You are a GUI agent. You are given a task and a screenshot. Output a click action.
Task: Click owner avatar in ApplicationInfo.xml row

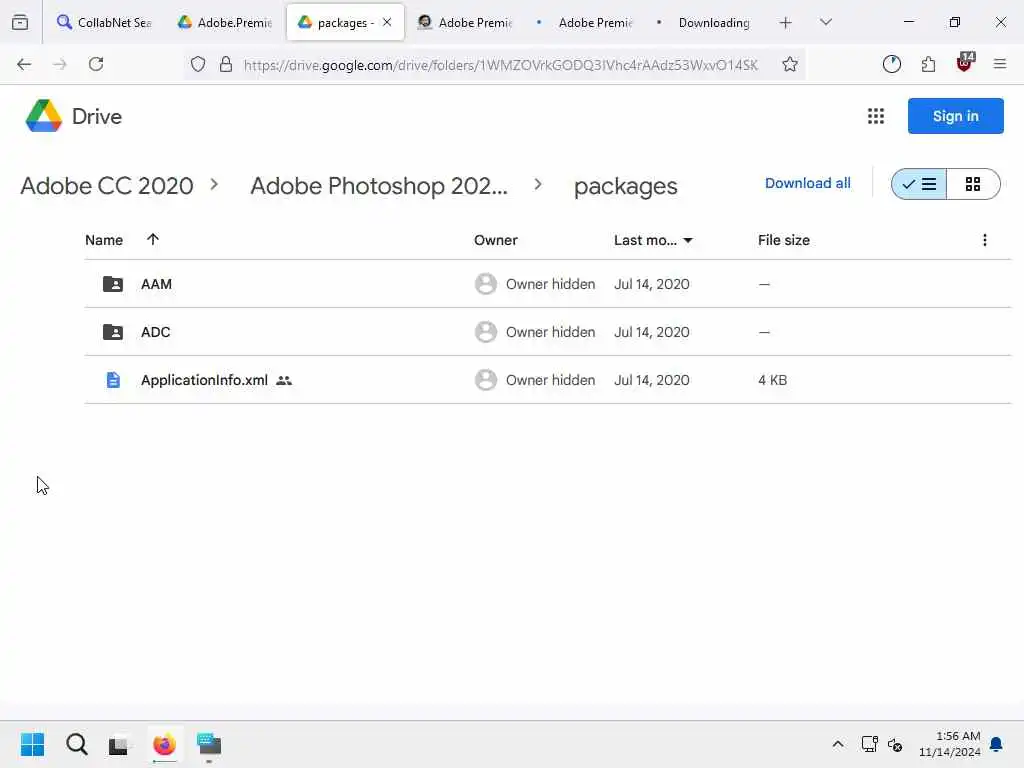[x=485, y=380]
